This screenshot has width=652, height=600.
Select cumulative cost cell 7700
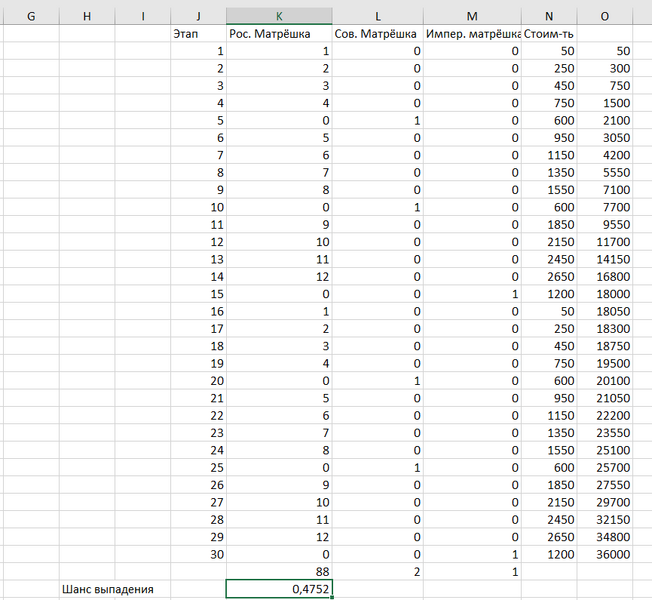pyautogui.click(x=605, y=207)
